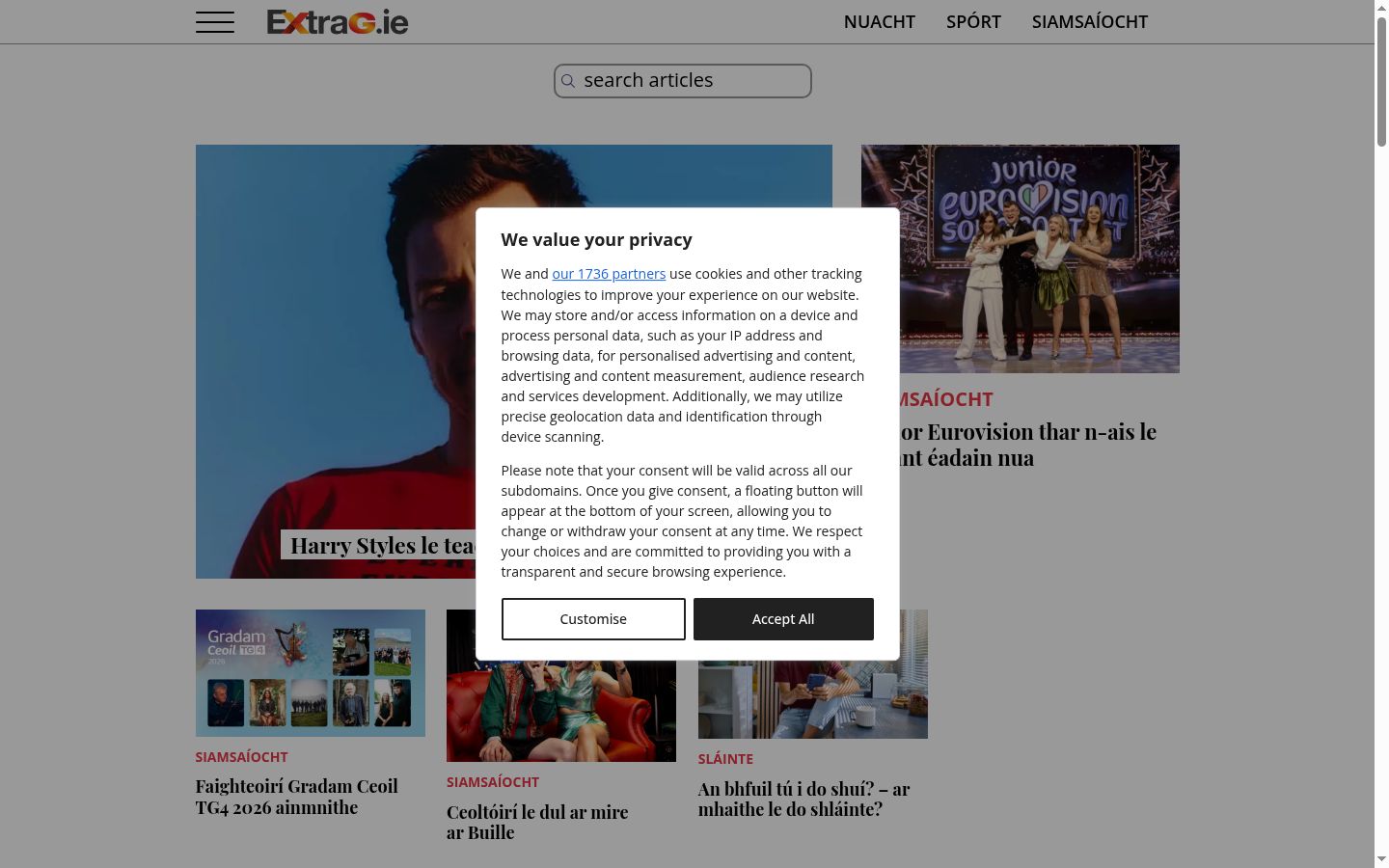Click the vertical scrollbar thumb
This screenshot has width=1389, height=868.
point(1381,81)
